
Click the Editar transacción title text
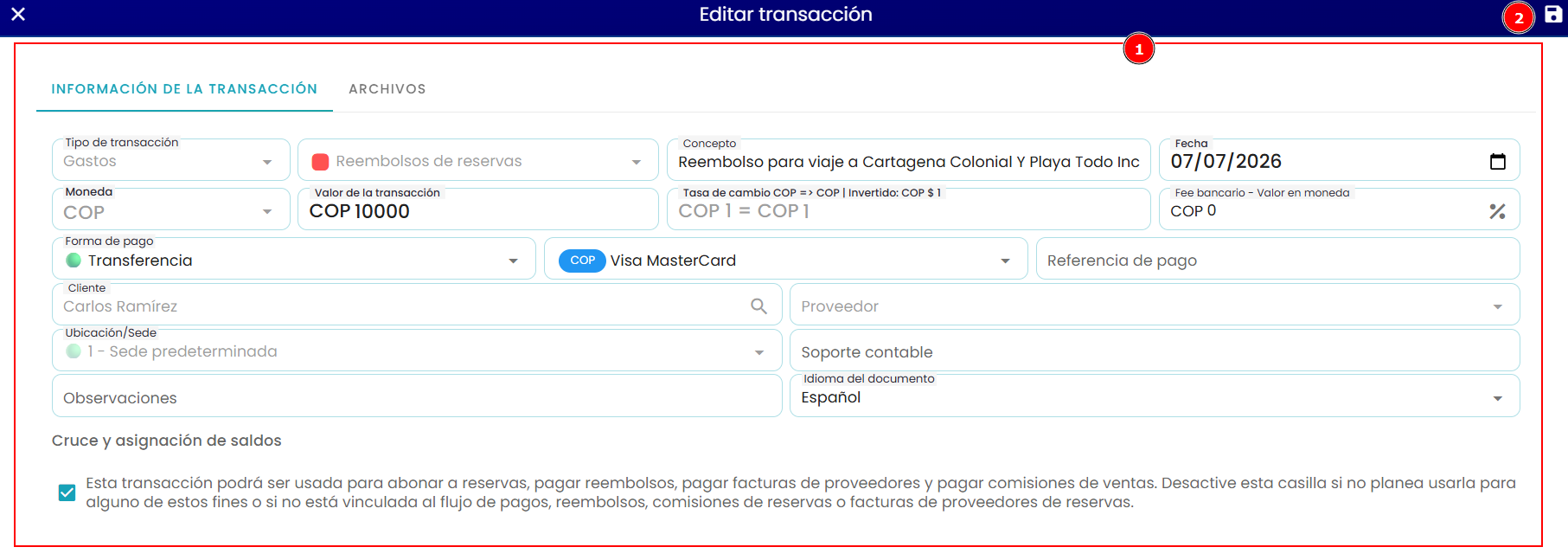(785, 15)
